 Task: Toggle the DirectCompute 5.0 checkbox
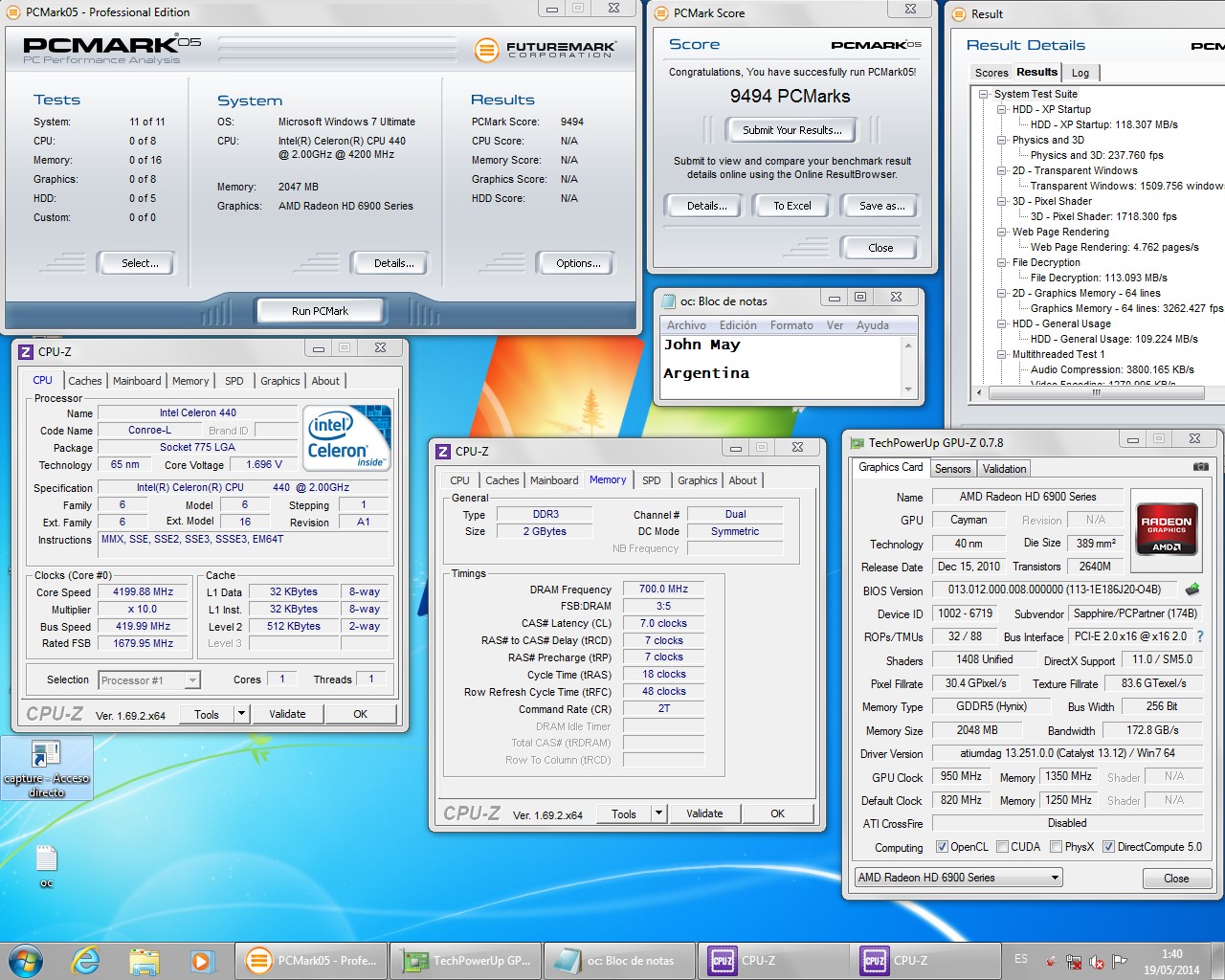[1108, 847]
